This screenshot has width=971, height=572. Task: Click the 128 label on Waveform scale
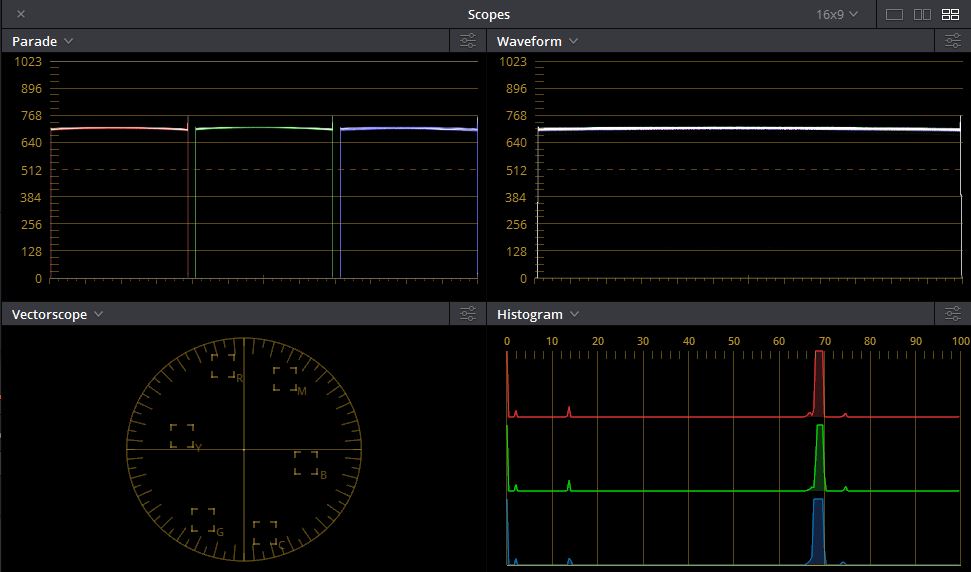pos(516,251)
